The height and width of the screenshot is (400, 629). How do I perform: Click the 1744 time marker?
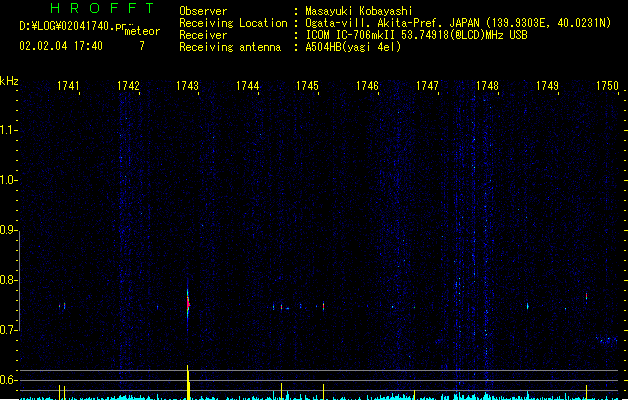coord(248,86)
